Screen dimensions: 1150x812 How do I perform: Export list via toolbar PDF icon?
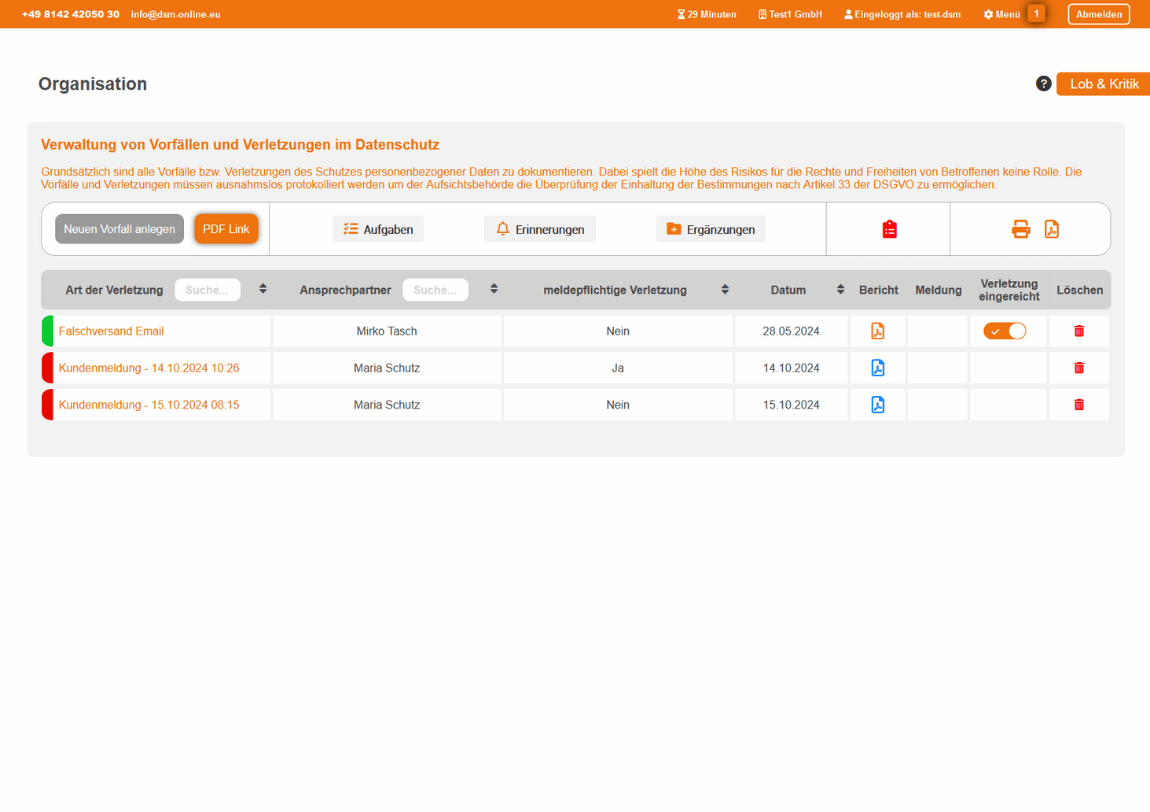coord(1052,229)
